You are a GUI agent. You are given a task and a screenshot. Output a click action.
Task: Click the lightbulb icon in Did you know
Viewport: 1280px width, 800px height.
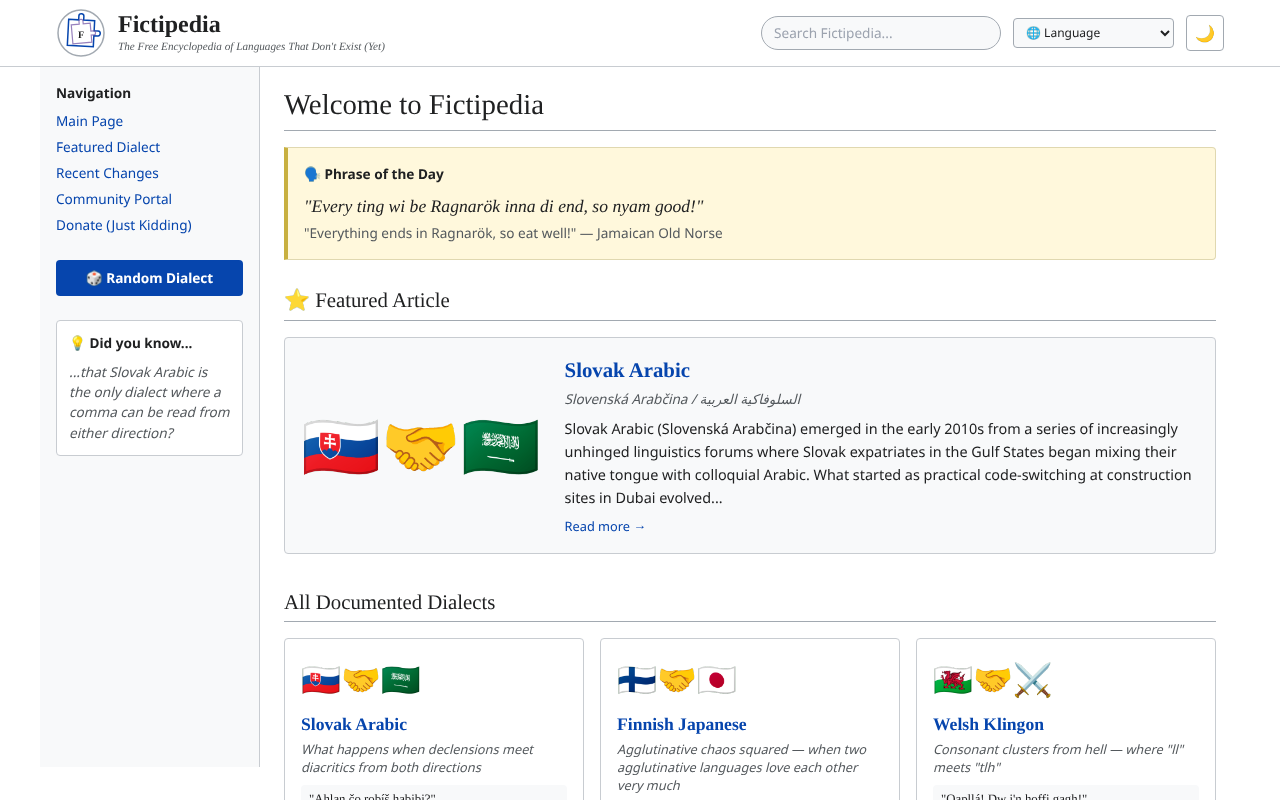coord(77,342)
